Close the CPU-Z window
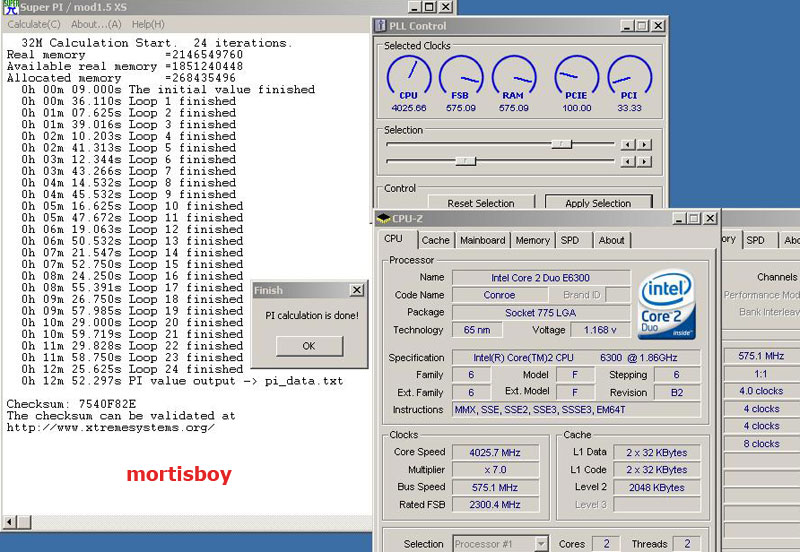This screenshot has width=800, height=552. click(x=710, y=218)
